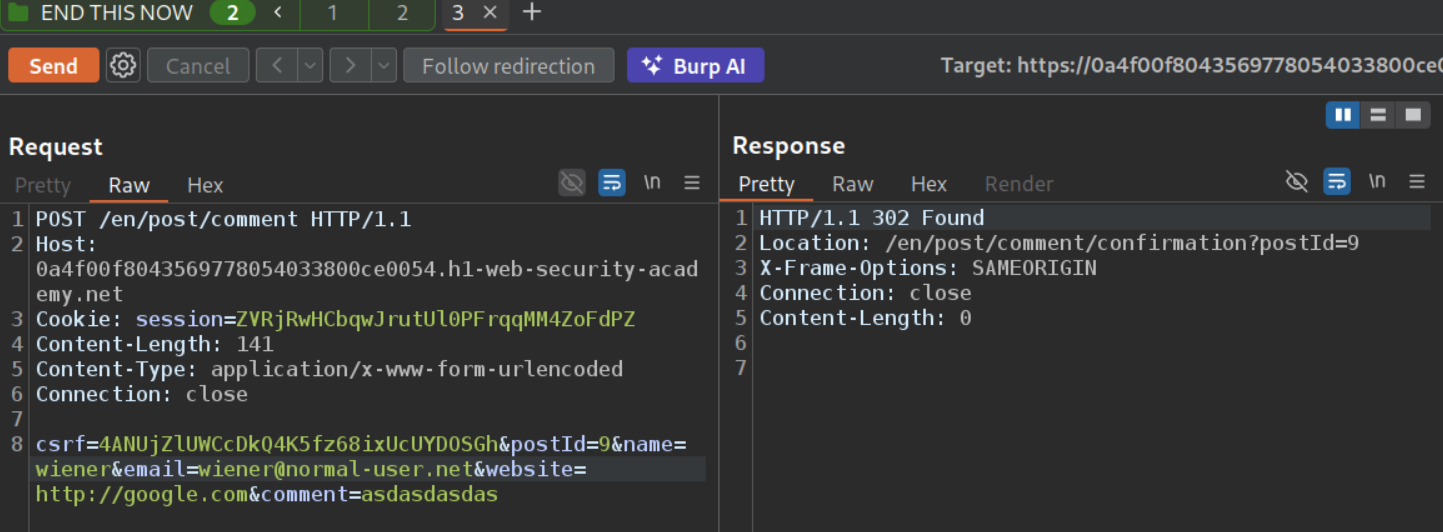Add a new Repeater tab
This screenshot has height=532, width=1443.
point(532,13)
